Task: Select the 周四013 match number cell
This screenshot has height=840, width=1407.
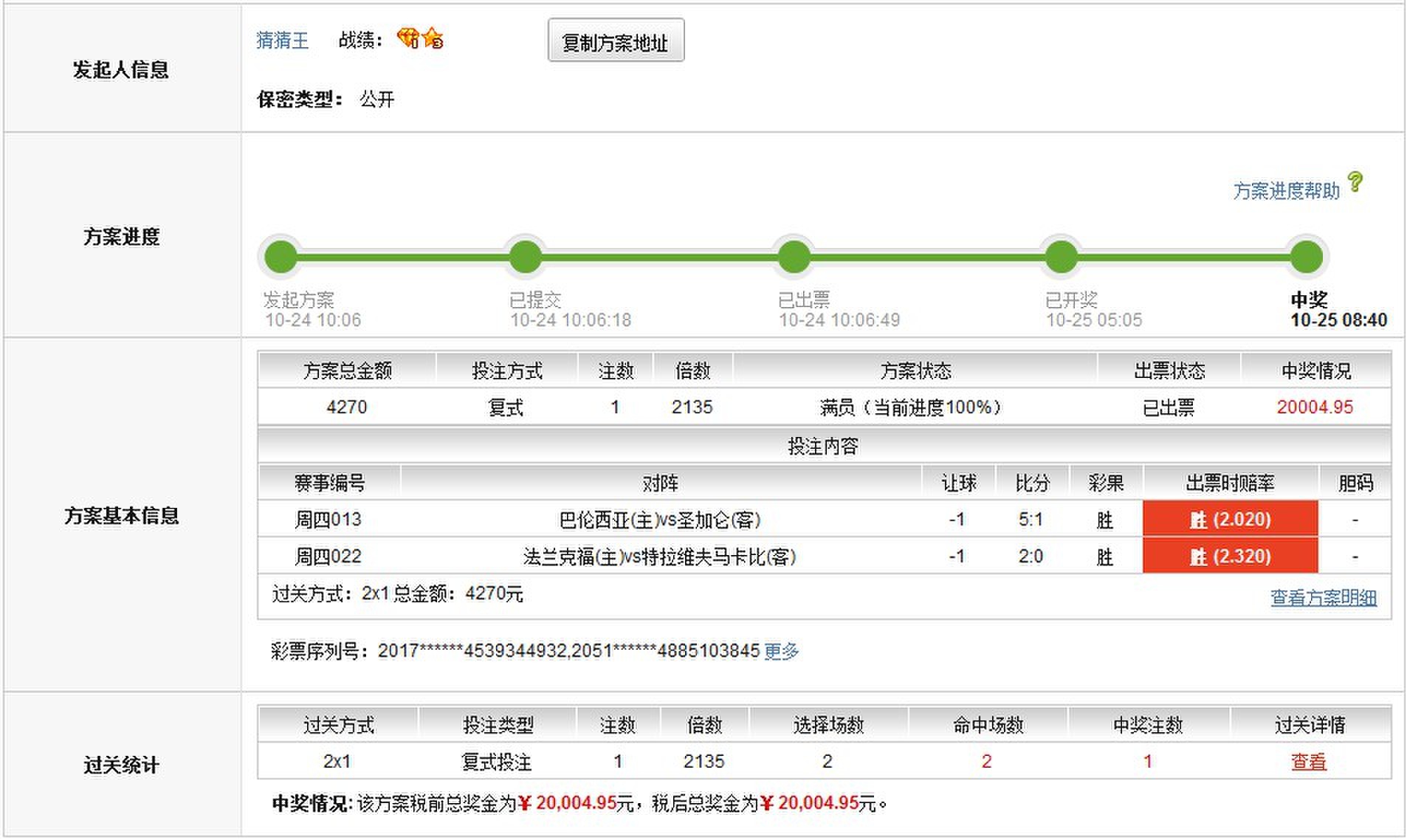Action: click(328, 520)
